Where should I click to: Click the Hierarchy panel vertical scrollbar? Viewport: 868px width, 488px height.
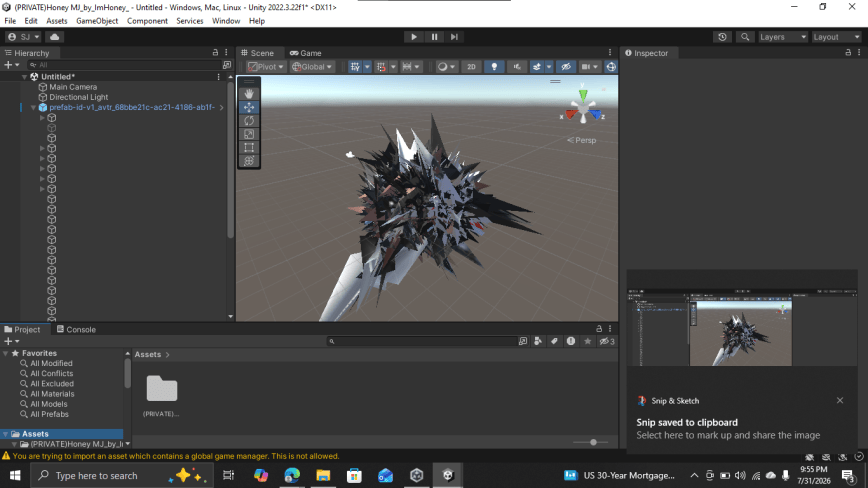pyautogui.click(x=230, y=160)
